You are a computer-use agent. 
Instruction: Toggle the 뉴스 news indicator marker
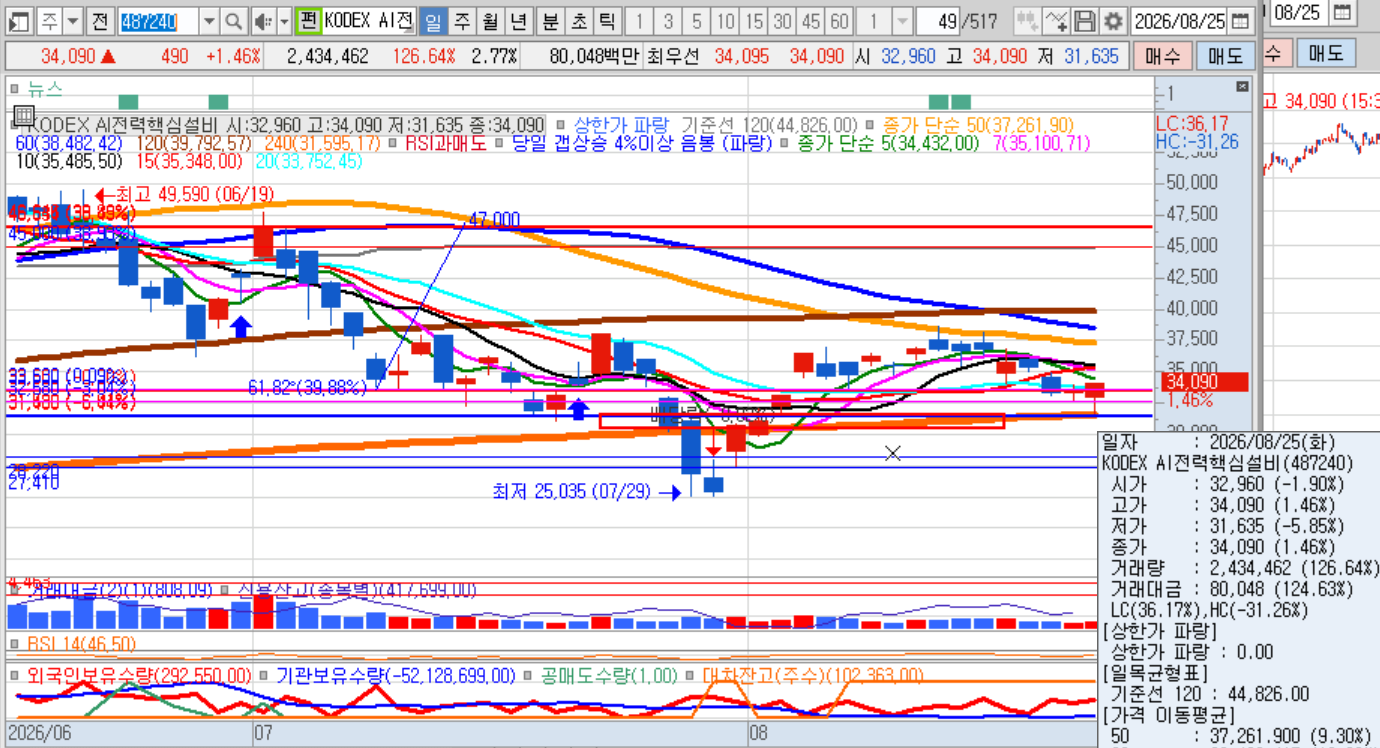(16, 88)
